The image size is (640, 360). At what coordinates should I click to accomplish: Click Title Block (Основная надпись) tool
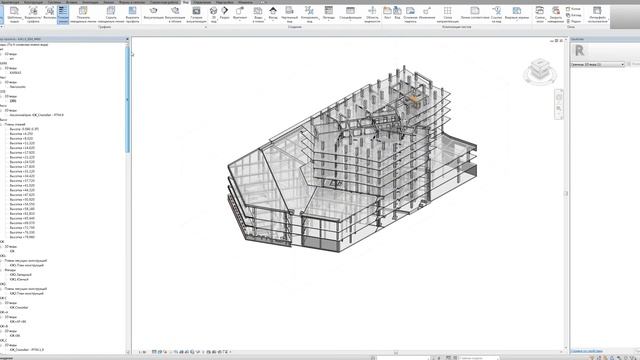[x=411, y=14]
